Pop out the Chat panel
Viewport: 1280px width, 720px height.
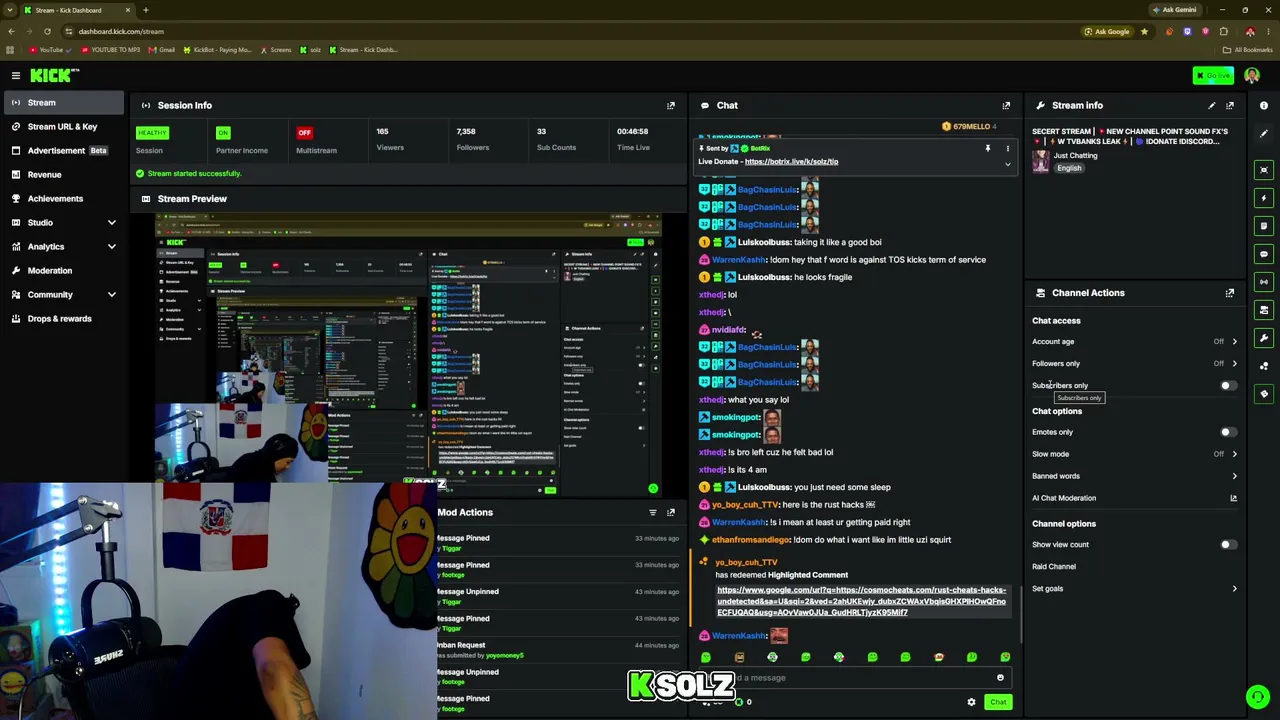click(x=1006, y=105)
